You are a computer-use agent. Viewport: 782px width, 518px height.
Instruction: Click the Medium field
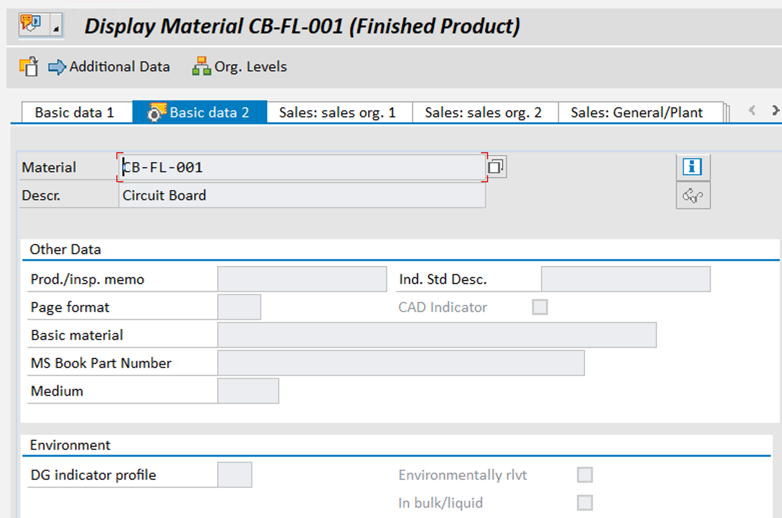[x=248, y=390]
